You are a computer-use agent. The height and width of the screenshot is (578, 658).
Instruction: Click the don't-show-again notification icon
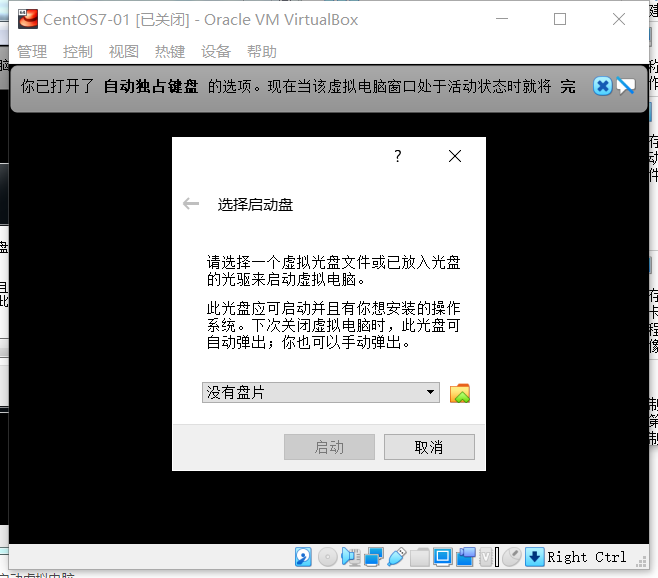point(626,86)
